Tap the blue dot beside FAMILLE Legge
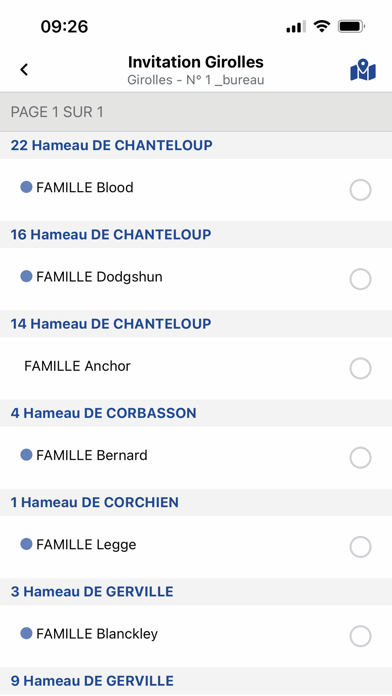The image size is (392, 696). coord(26,544)
